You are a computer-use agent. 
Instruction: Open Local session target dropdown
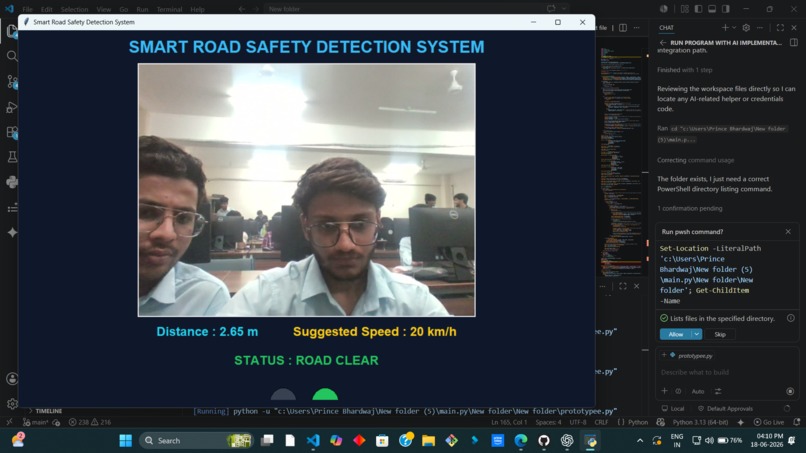point(673,408)
